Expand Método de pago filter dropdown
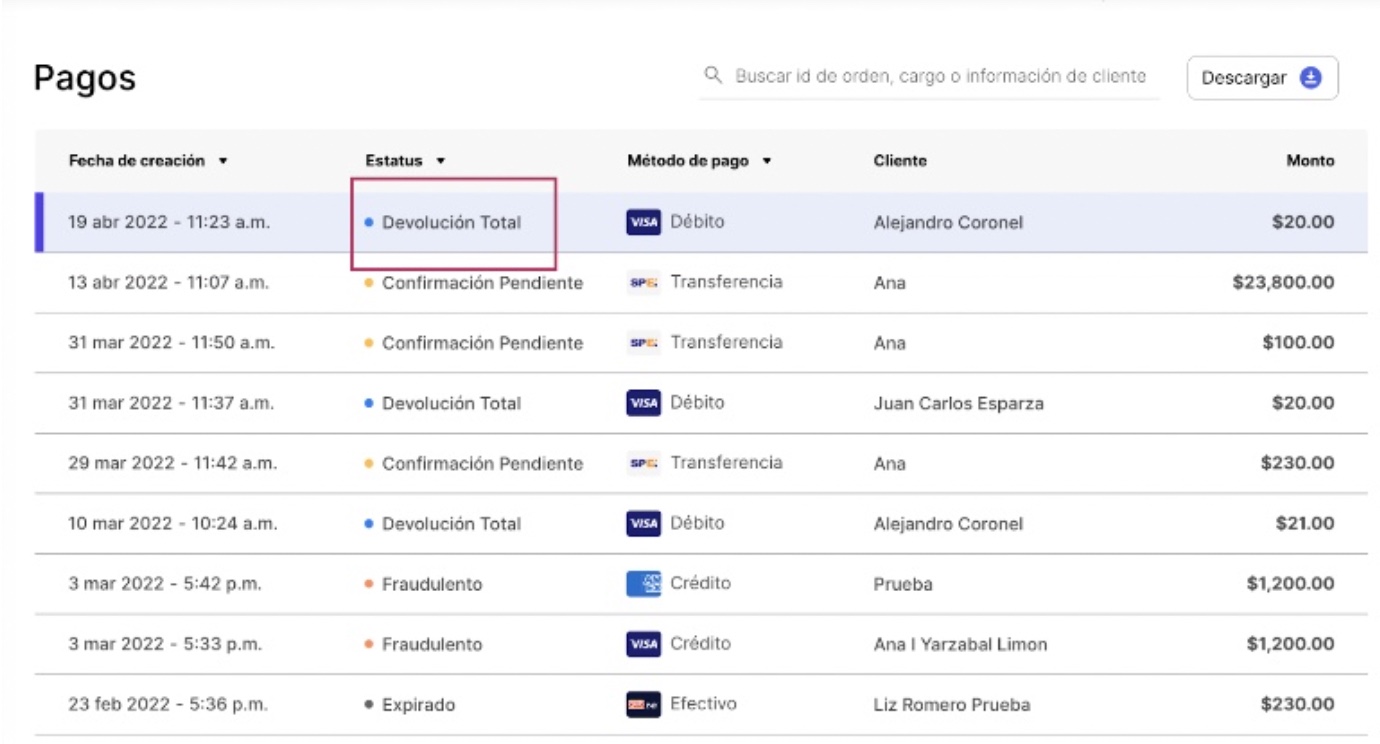Image resolution: width=1380 pixels, height=744 pixels. pyautogui.click(x=767, y=161)
